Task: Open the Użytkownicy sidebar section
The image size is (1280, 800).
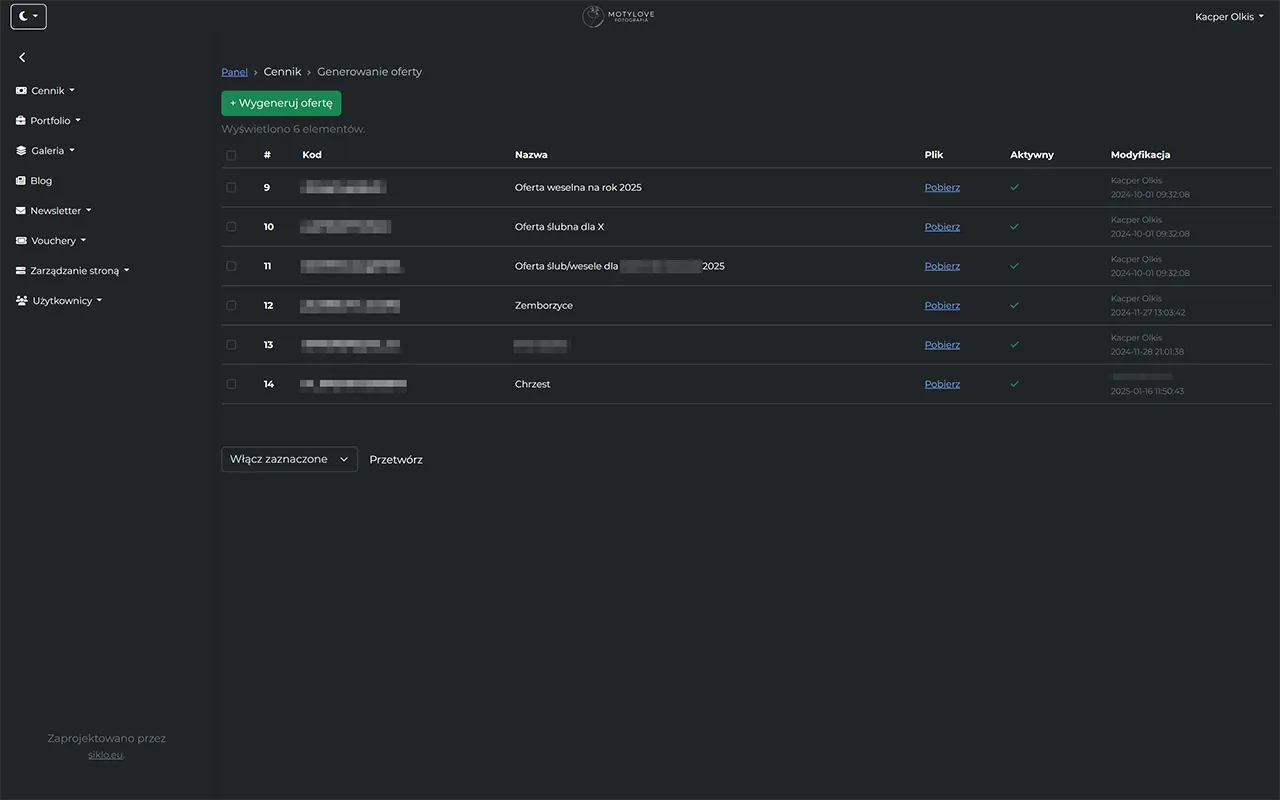Action: click(x=58, y=300)
